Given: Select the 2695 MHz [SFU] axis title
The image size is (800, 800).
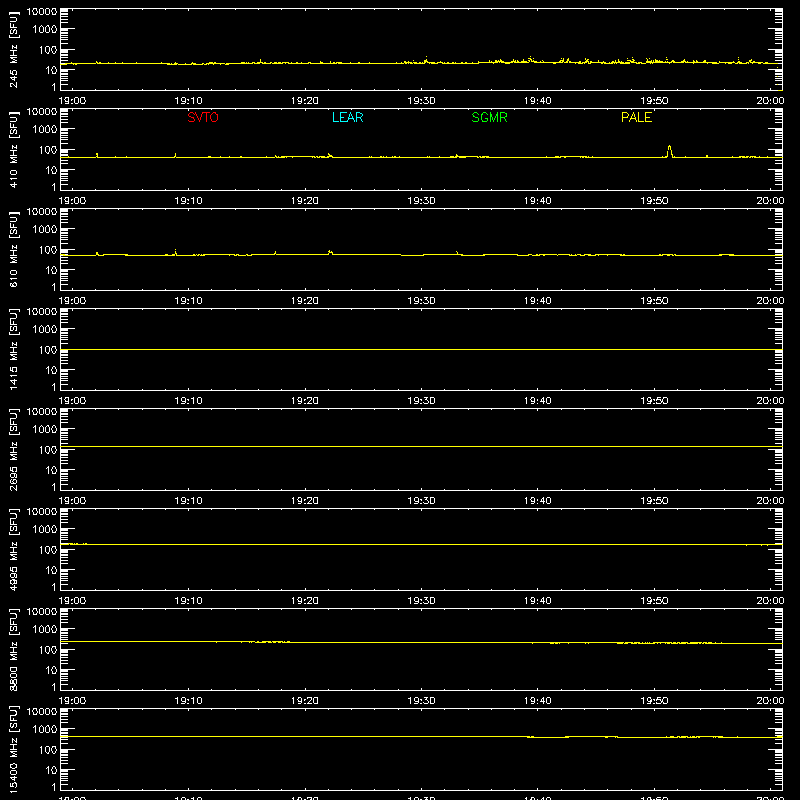Looking at the screenshot, I should point(13,449).
